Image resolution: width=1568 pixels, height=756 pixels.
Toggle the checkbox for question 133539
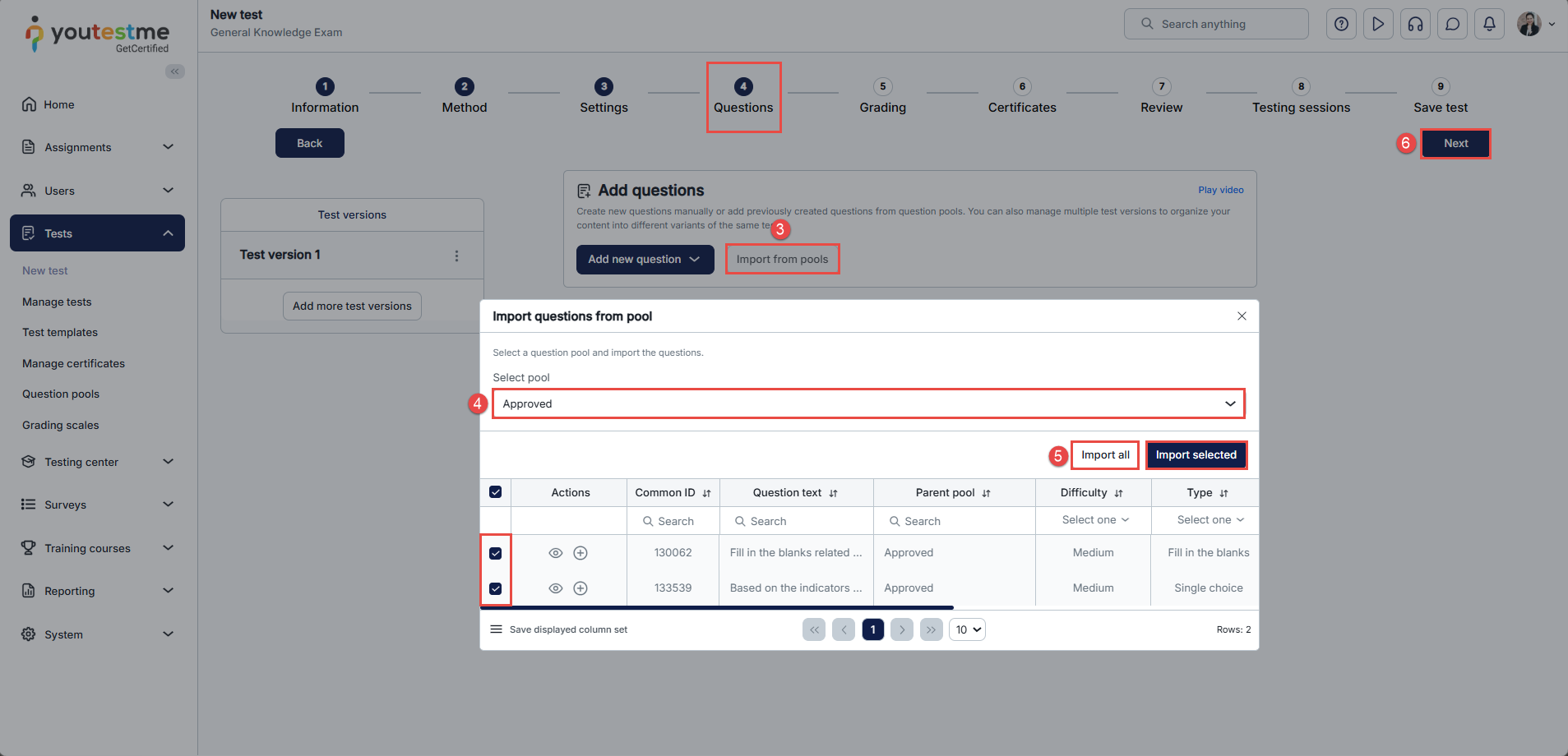point(496,588)
